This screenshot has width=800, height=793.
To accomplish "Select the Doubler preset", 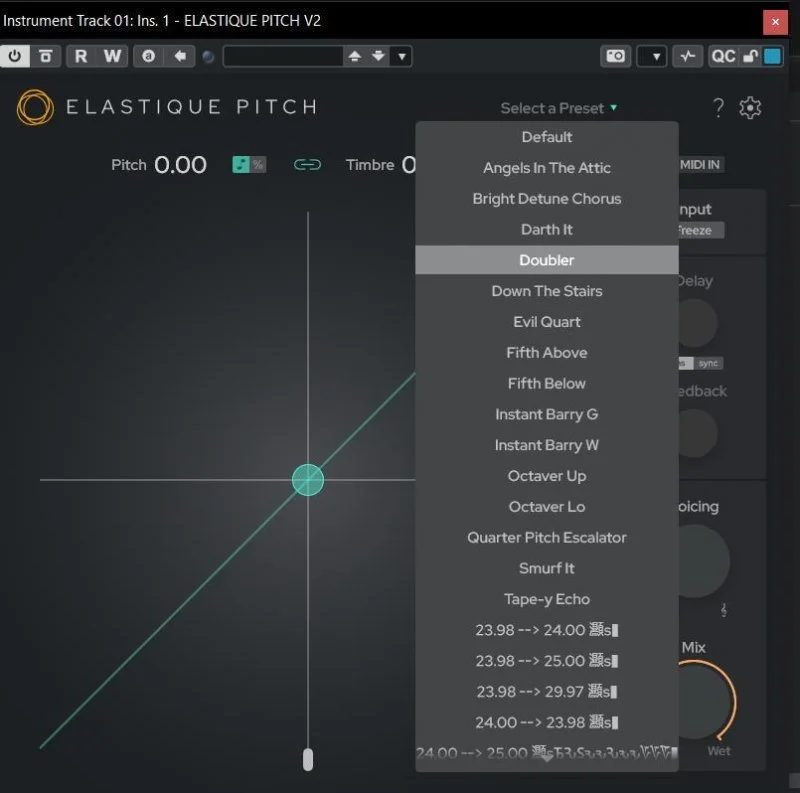I will click(x=547, y=260).
